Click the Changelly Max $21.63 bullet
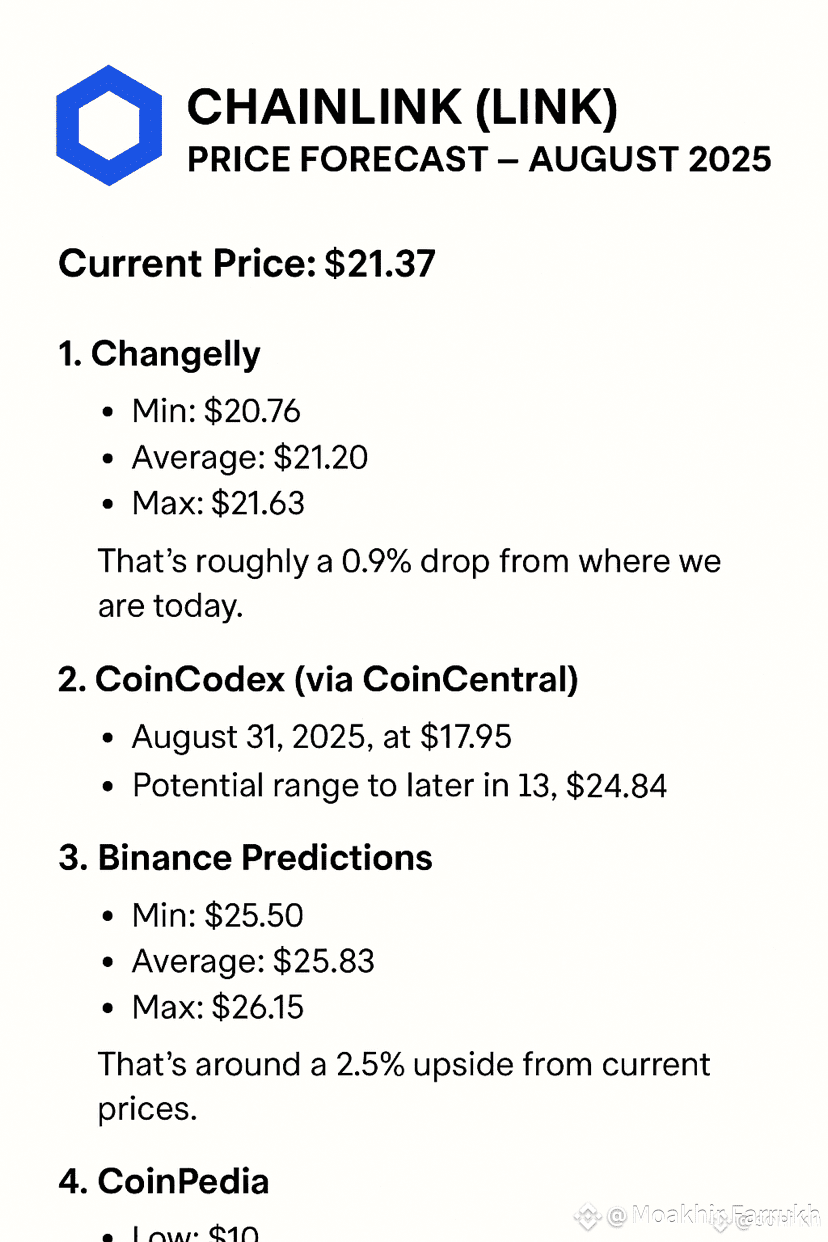 pyautogui.click(x=218, y=503)
